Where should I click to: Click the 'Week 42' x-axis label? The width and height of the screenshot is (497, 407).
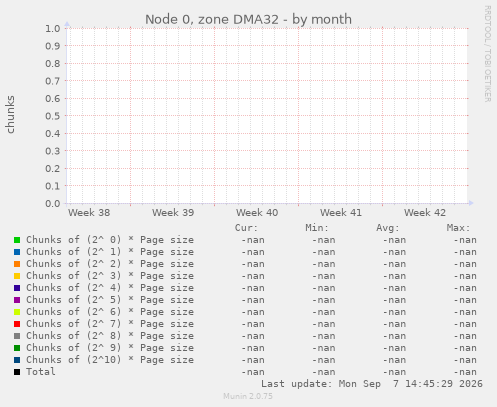click(x=425, y=213)
